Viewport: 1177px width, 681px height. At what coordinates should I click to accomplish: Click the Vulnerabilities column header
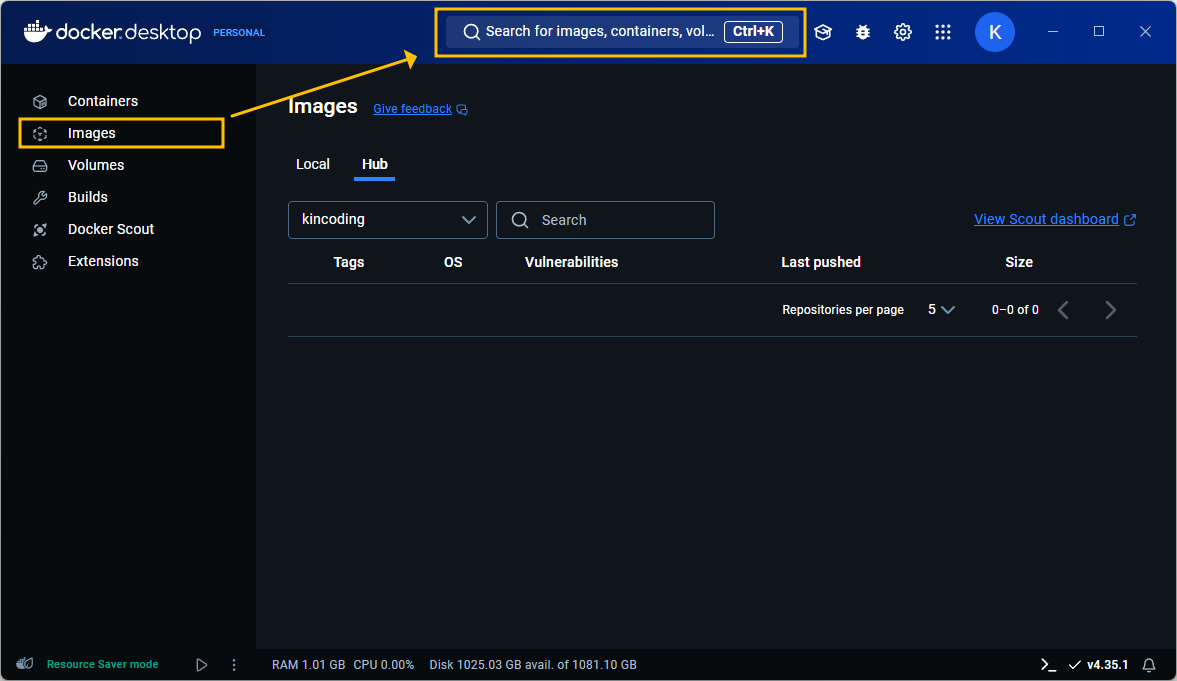(571, 262)
